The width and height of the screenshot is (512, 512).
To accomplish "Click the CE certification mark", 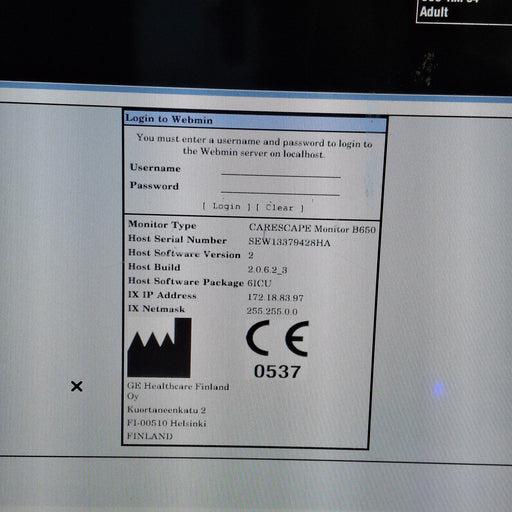I will 277,338.
